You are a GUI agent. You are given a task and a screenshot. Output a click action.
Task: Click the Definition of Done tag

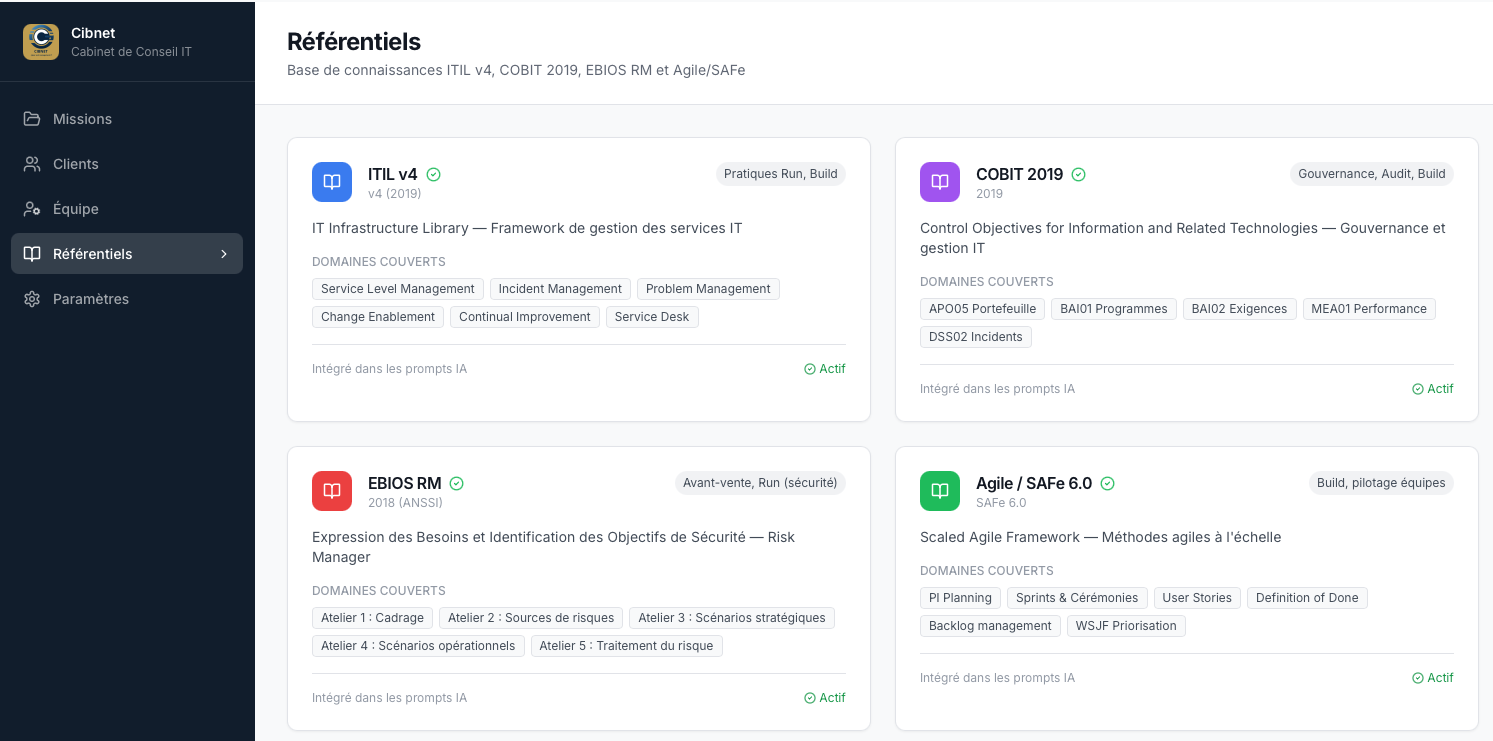coord(1307,598)
